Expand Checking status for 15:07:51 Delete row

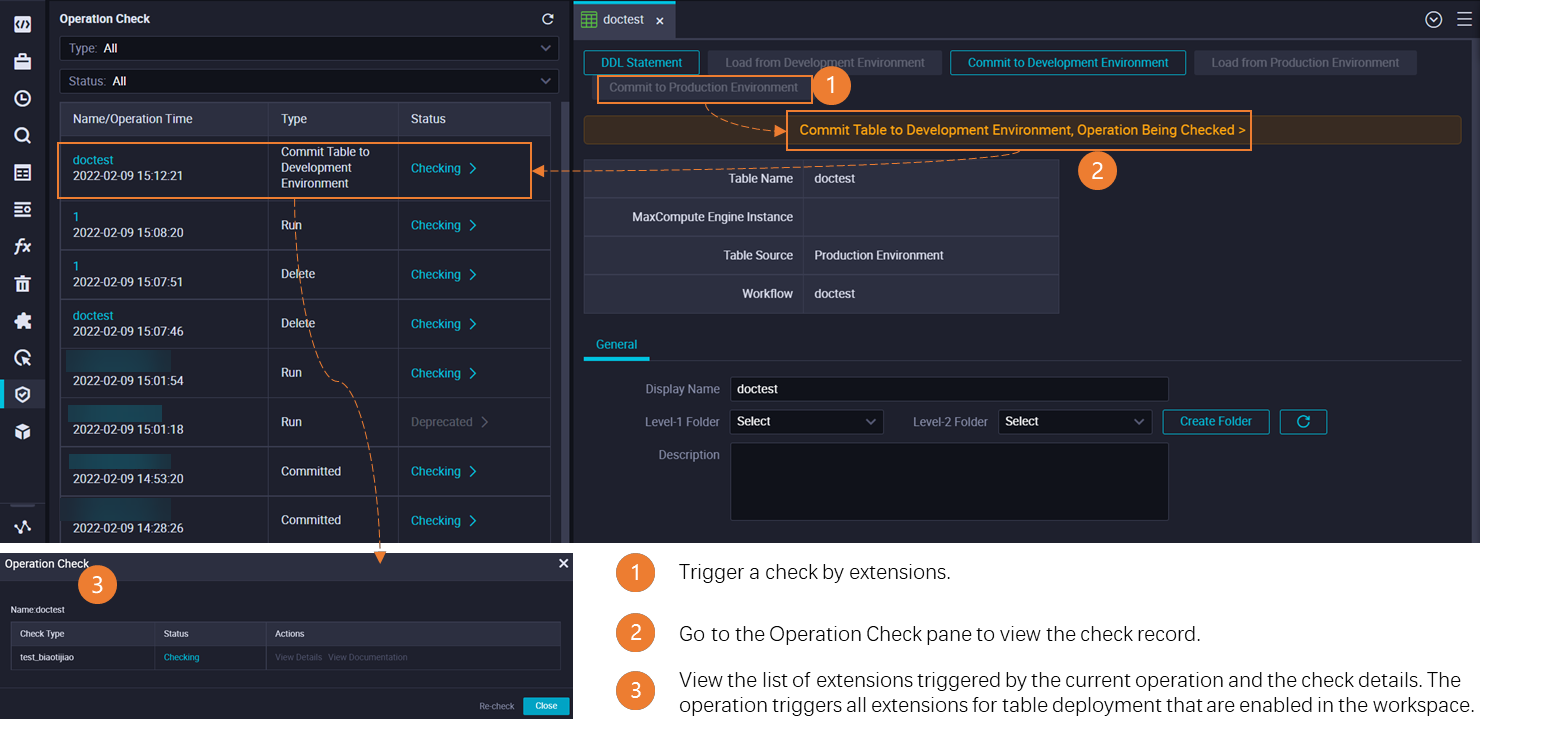444,275
